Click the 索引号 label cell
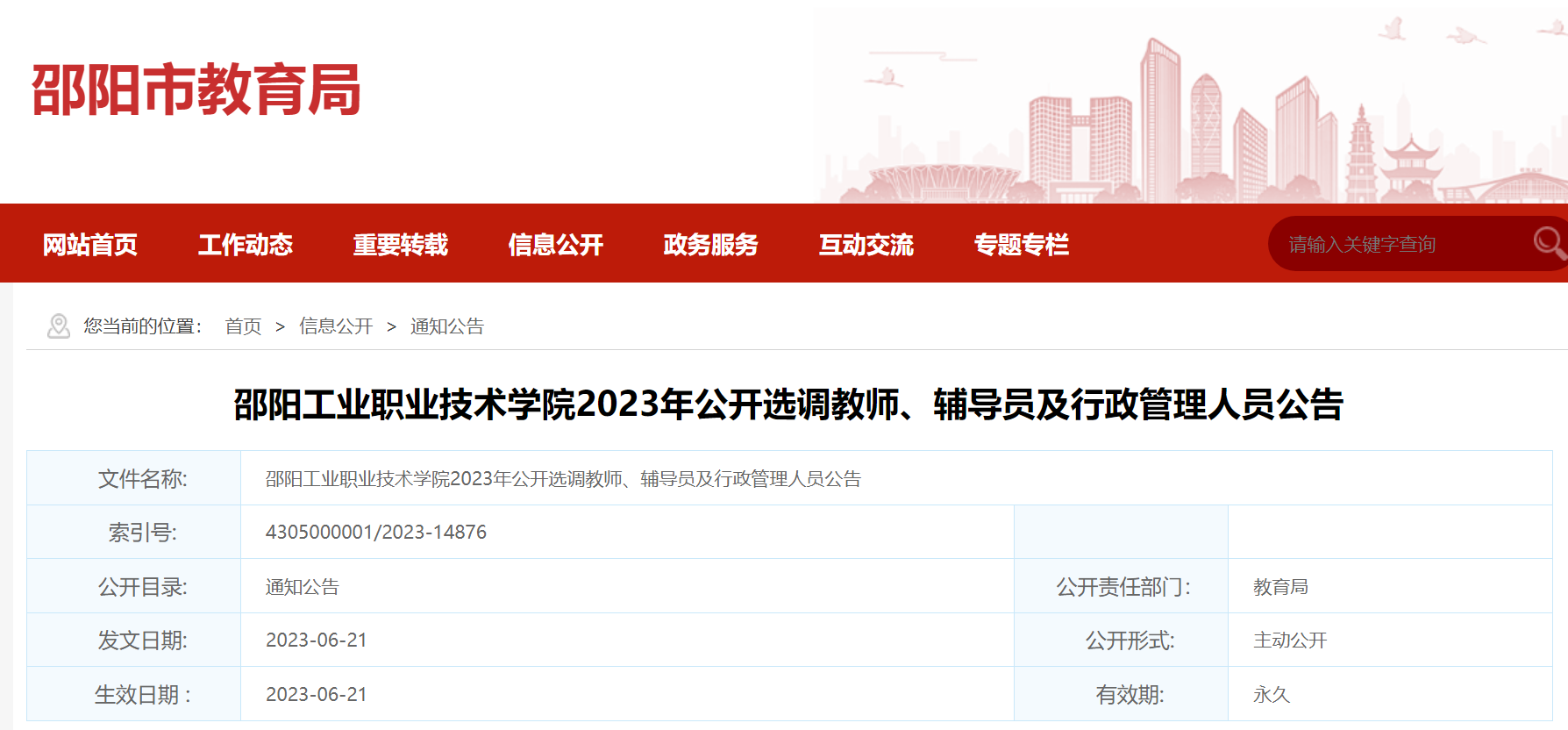The width and height of the screenshot is (1568, 730). click(134, 532)
